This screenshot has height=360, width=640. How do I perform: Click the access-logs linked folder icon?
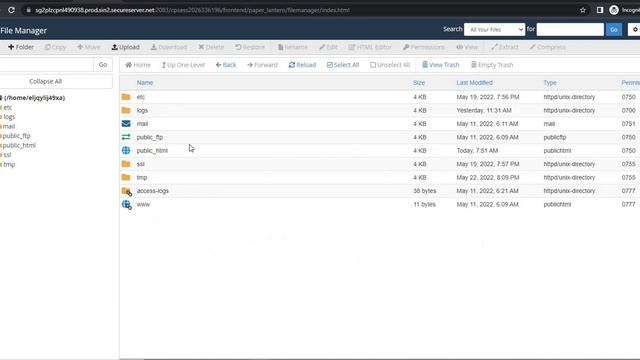[x=127, y=191]
